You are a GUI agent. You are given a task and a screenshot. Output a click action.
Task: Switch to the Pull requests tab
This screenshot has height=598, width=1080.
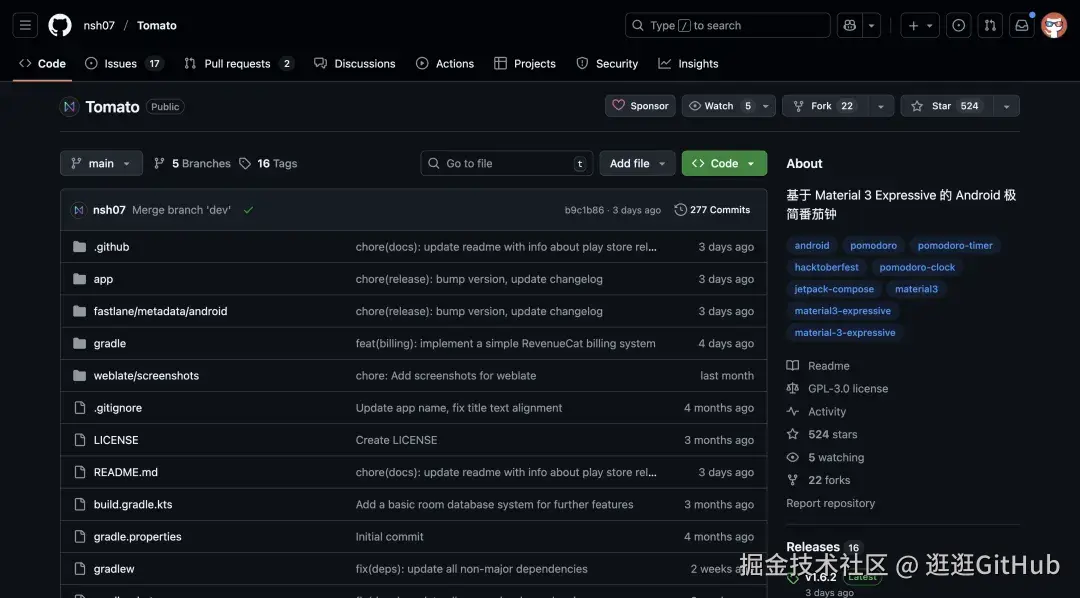(239, 63)
